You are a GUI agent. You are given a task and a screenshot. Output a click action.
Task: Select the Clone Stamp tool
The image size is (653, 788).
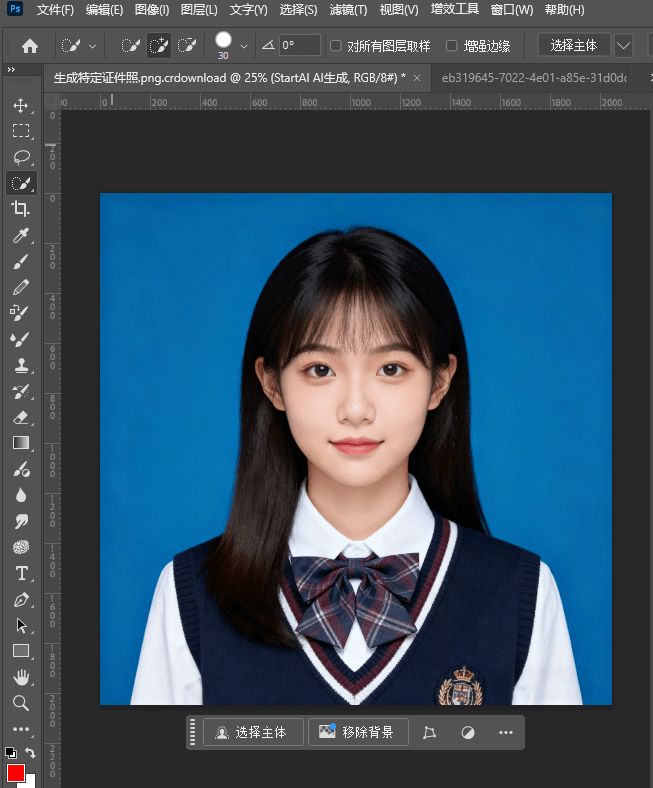(x=20, y=365)
